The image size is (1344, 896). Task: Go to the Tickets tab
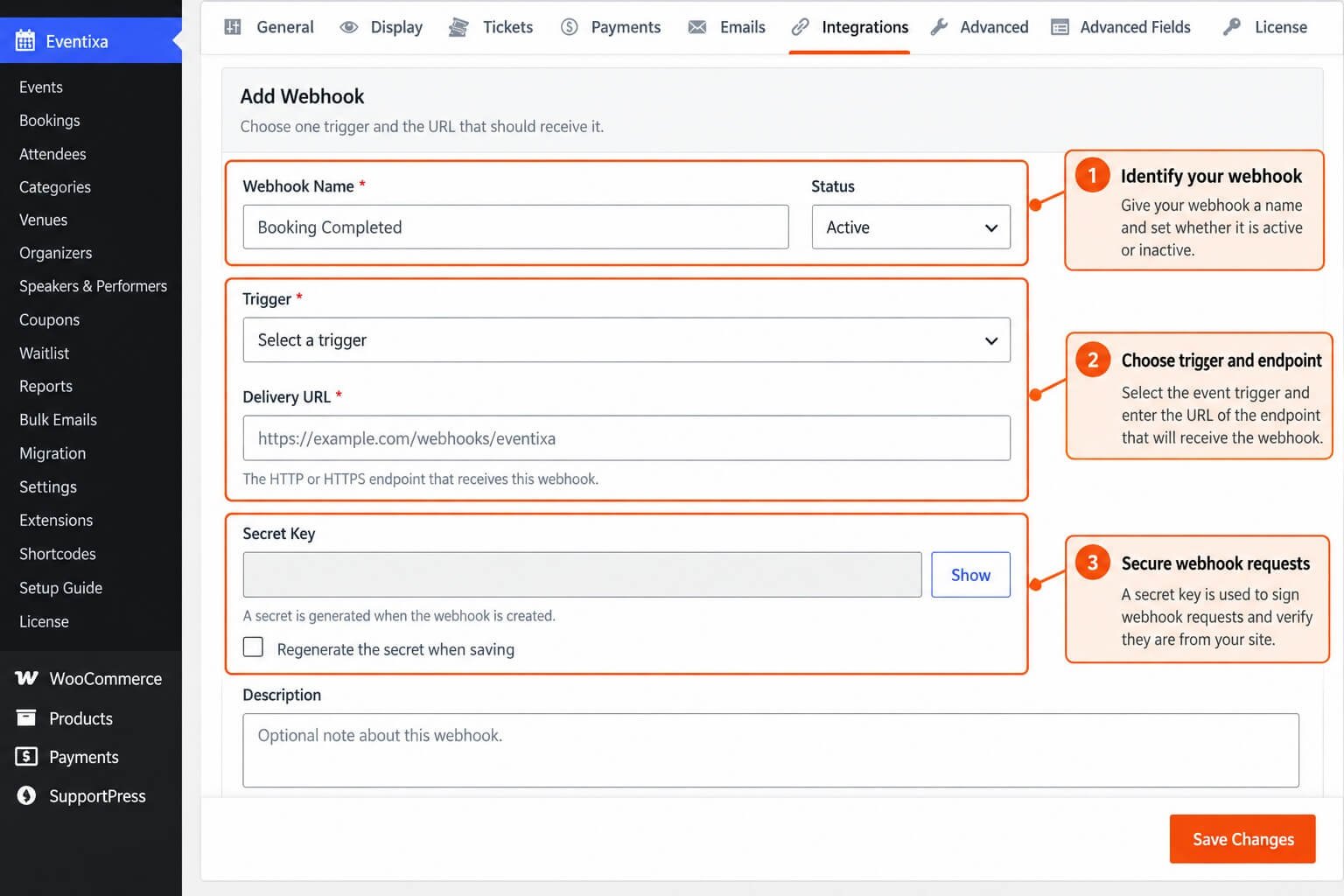tap(491, 27)
